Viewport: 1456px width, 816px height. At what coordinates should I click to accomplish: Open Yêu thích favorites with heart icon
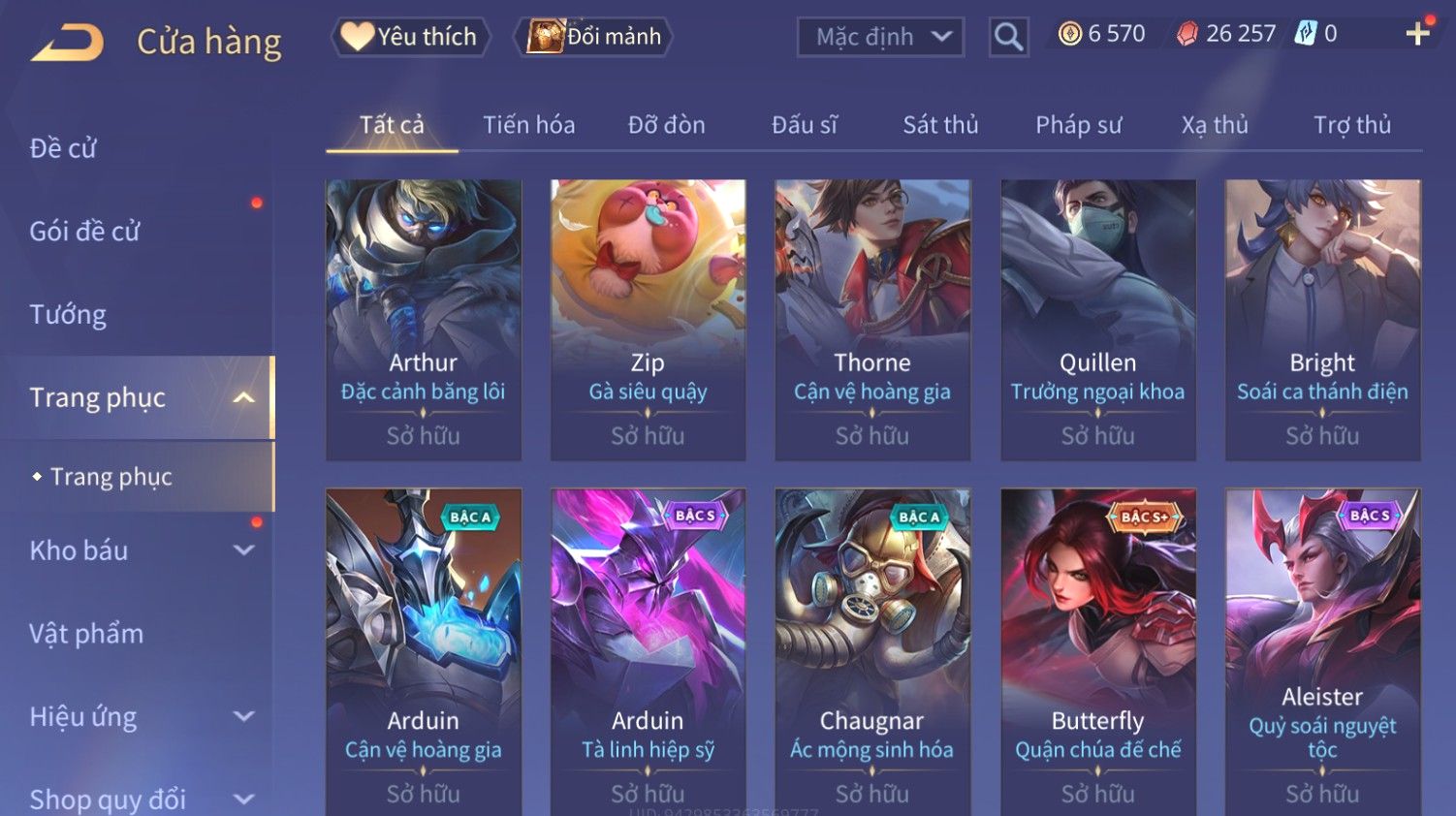411,37
